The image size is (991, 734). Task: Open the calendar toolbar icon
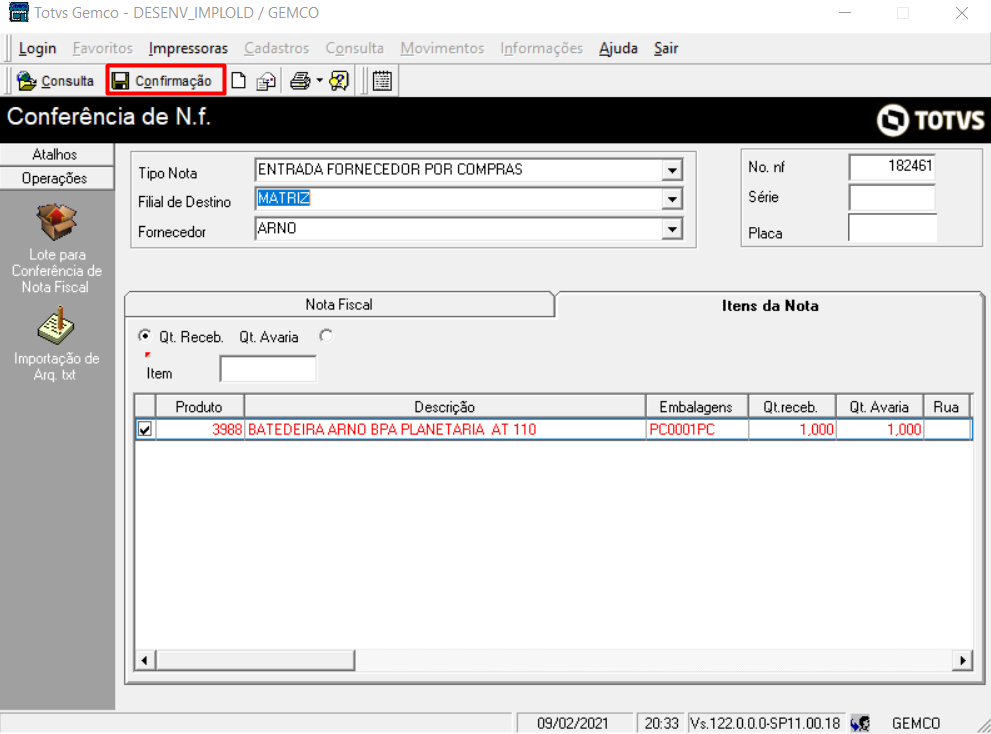(x=382, y=81)
